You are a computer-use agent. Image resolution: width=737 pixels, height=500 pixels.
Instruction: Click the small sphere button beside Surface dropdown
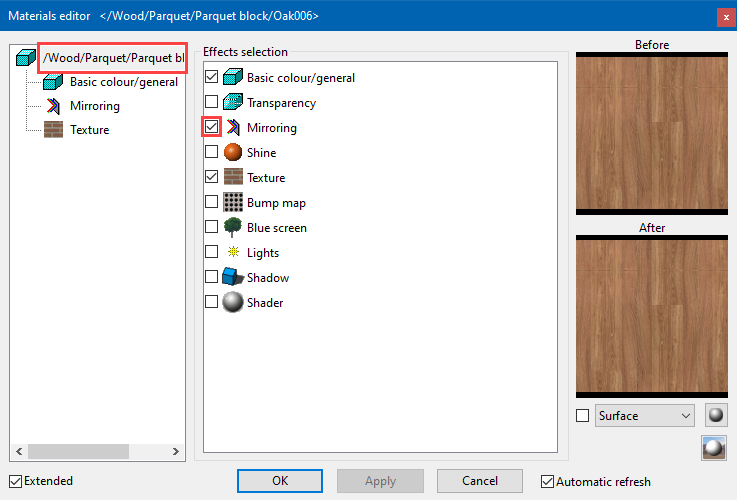tap(715, 415)
